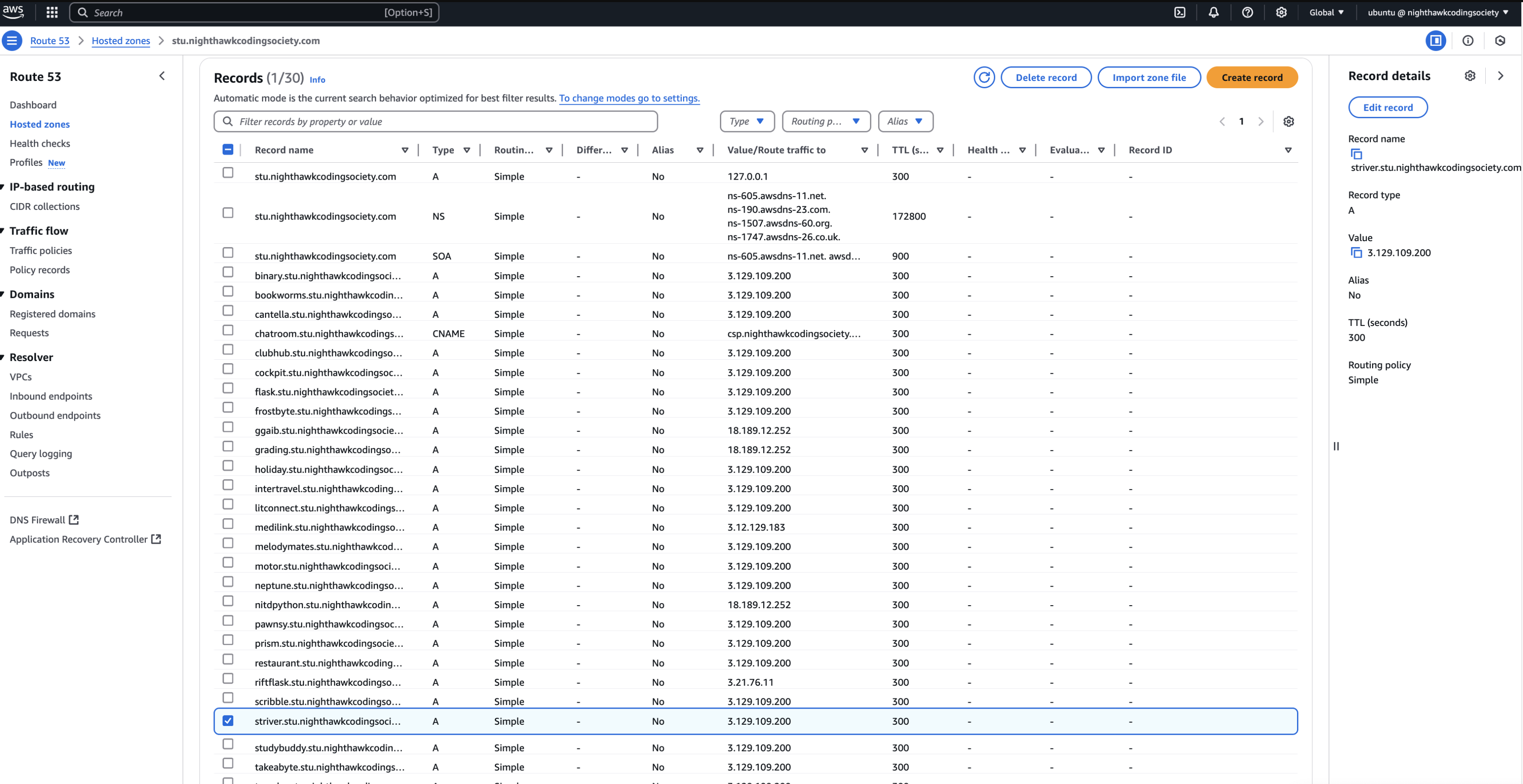This screenshot has height=784, width=1523.
Task: Launch CloudShell from the top bar
Action: tap(1180, 12)
